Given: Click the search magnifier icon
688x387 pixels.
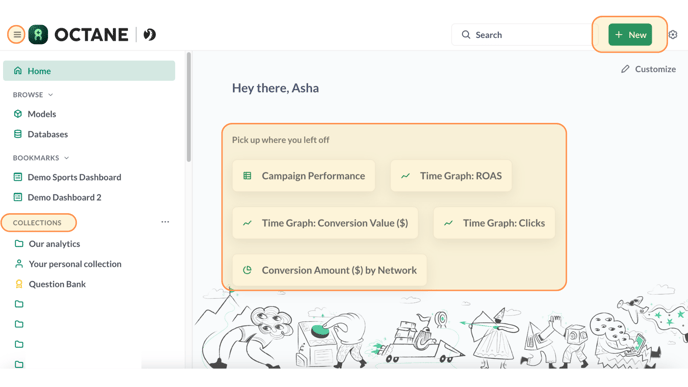Looking at the screenshot, I should [466, 35].
